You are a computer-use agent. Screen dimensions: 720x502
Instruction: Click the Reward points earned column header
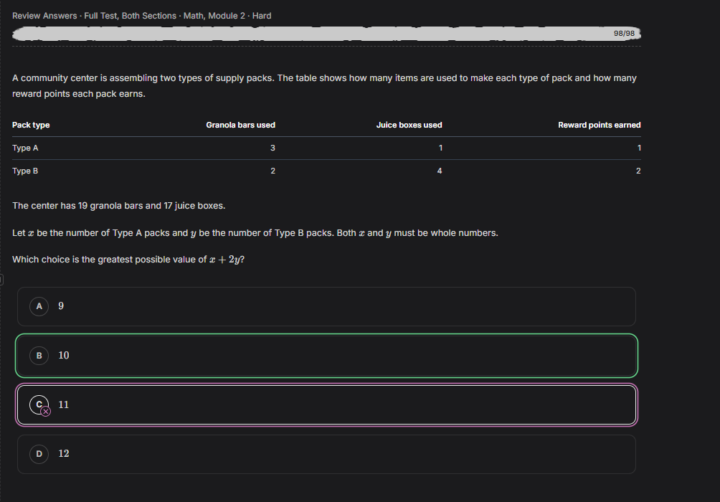point(599,125)
